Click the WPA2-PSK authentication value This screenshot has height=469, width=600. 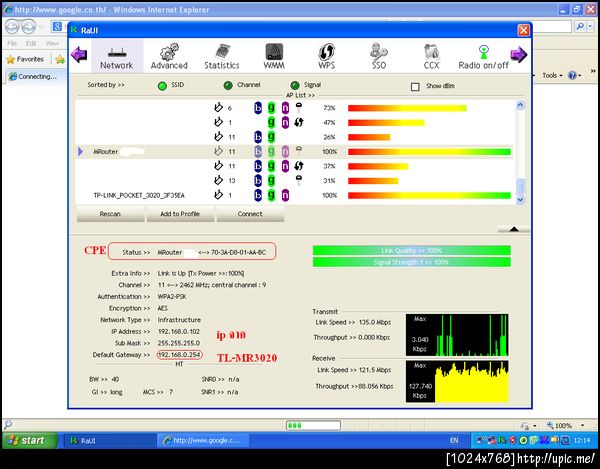pyautogui.click(x=172, y=296)
